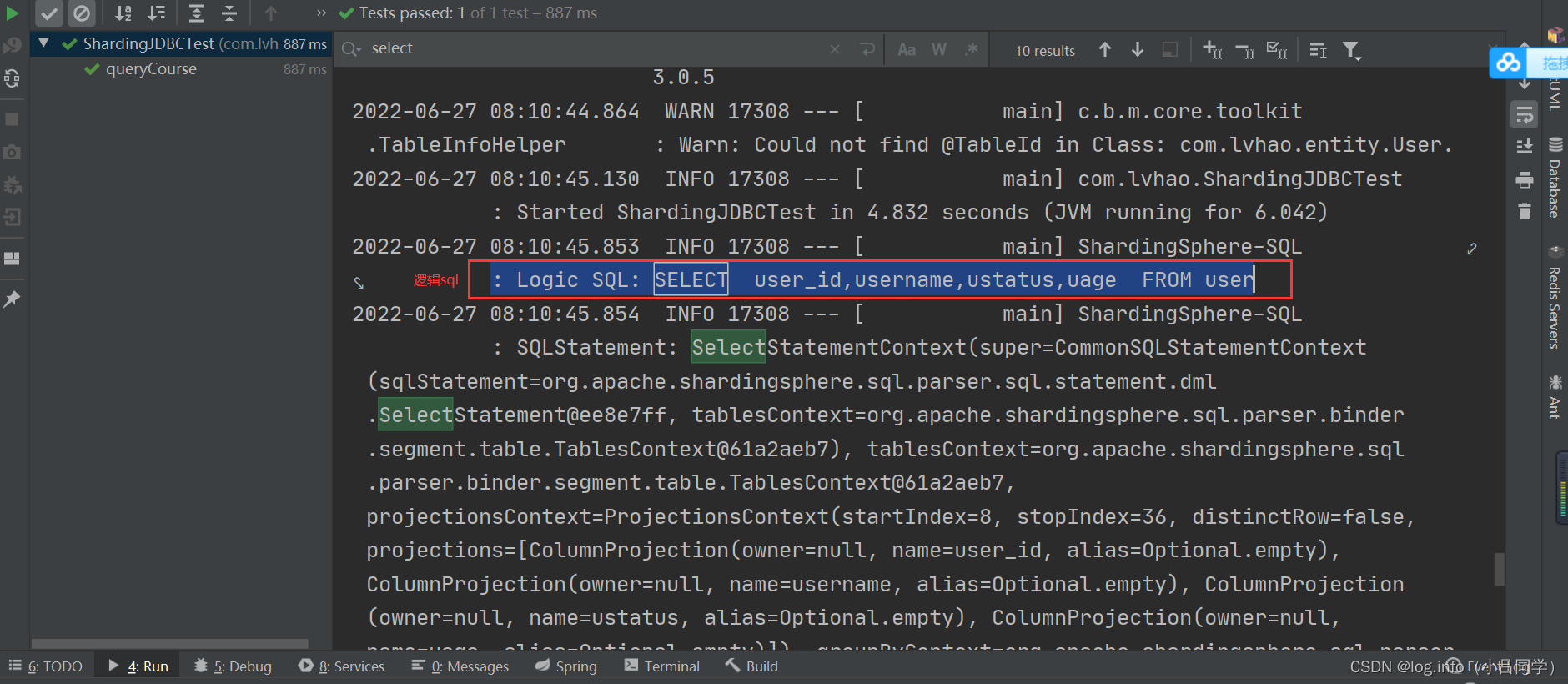Image resolution: width=1568 pixels, height=684 pixels.
Task: Collapse all test tree nodes
Action: pyautogui.click(x=229, y=13)
